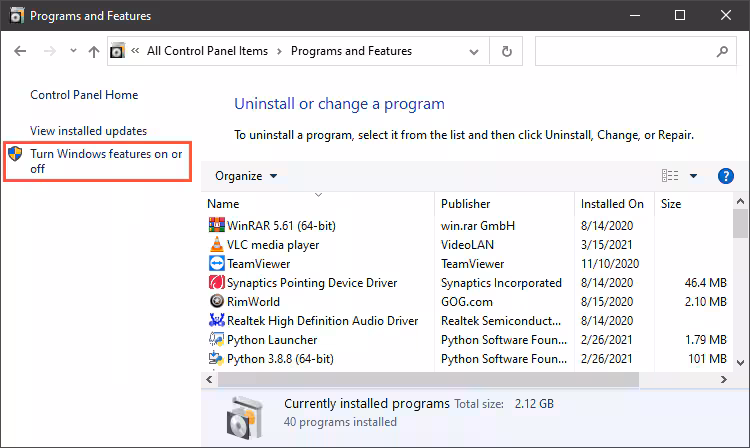Sort list by Name column header

point(224,204)
